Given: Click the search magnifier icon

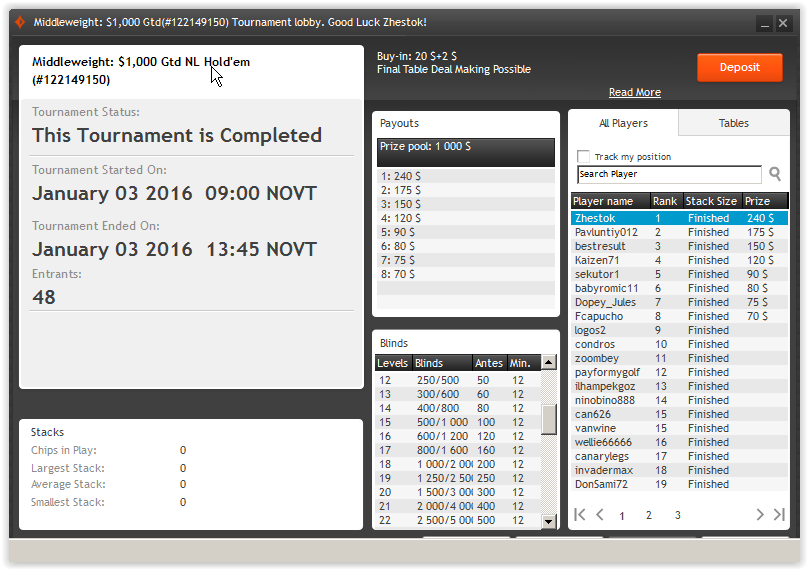Looking at the screenshot, I should (775, 174).
